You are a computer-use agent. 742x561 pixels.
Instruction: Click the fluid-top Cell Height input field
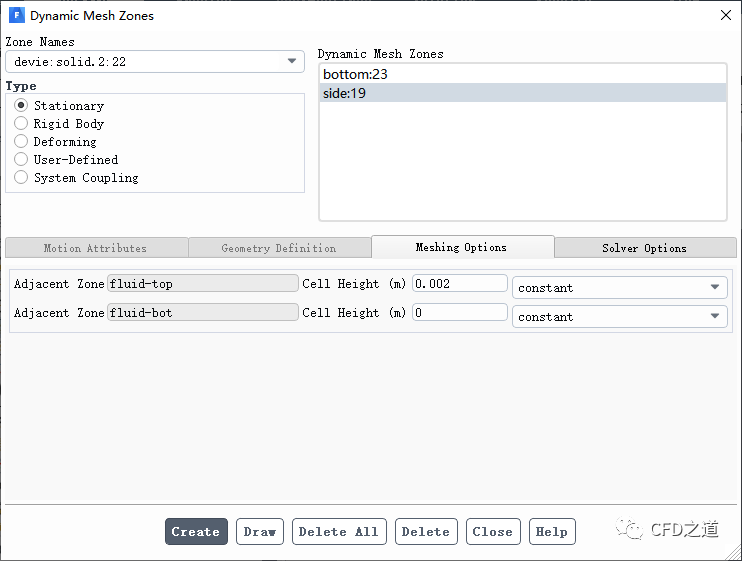click(459, 283)
